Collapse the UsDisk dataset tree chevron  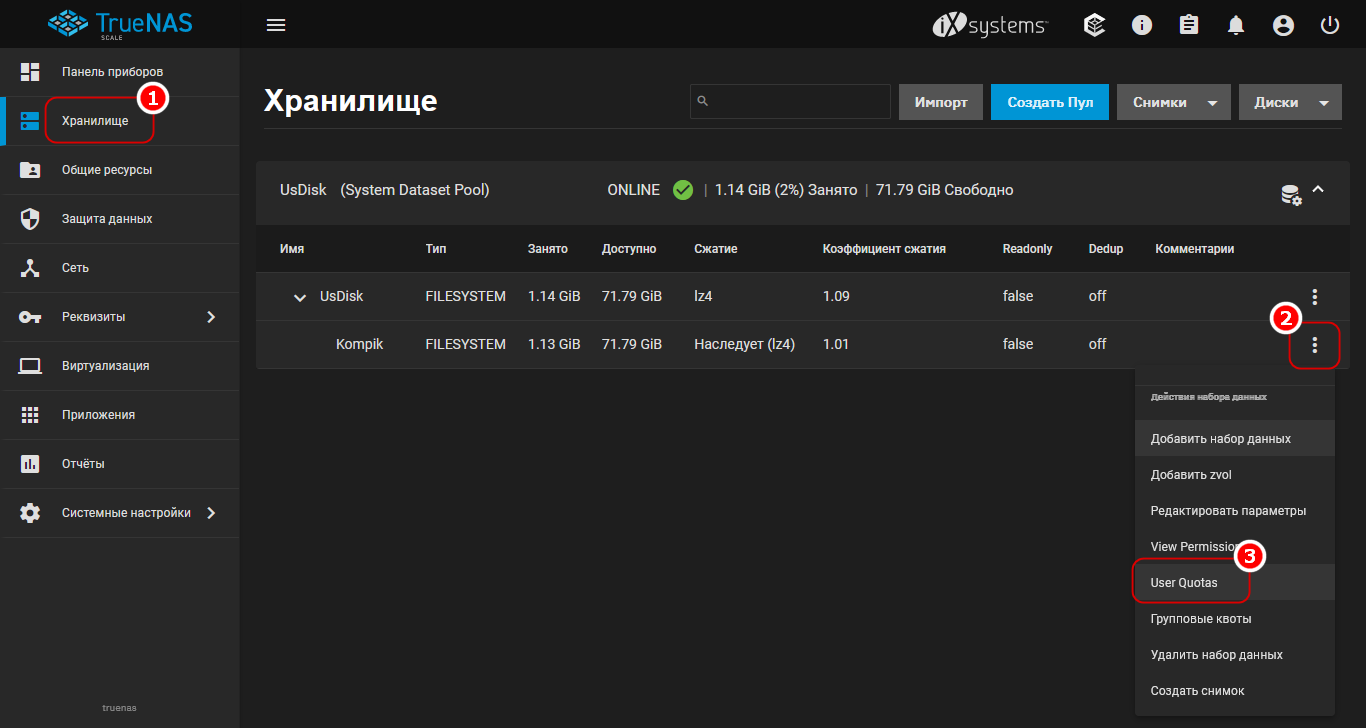coord(300,298)
